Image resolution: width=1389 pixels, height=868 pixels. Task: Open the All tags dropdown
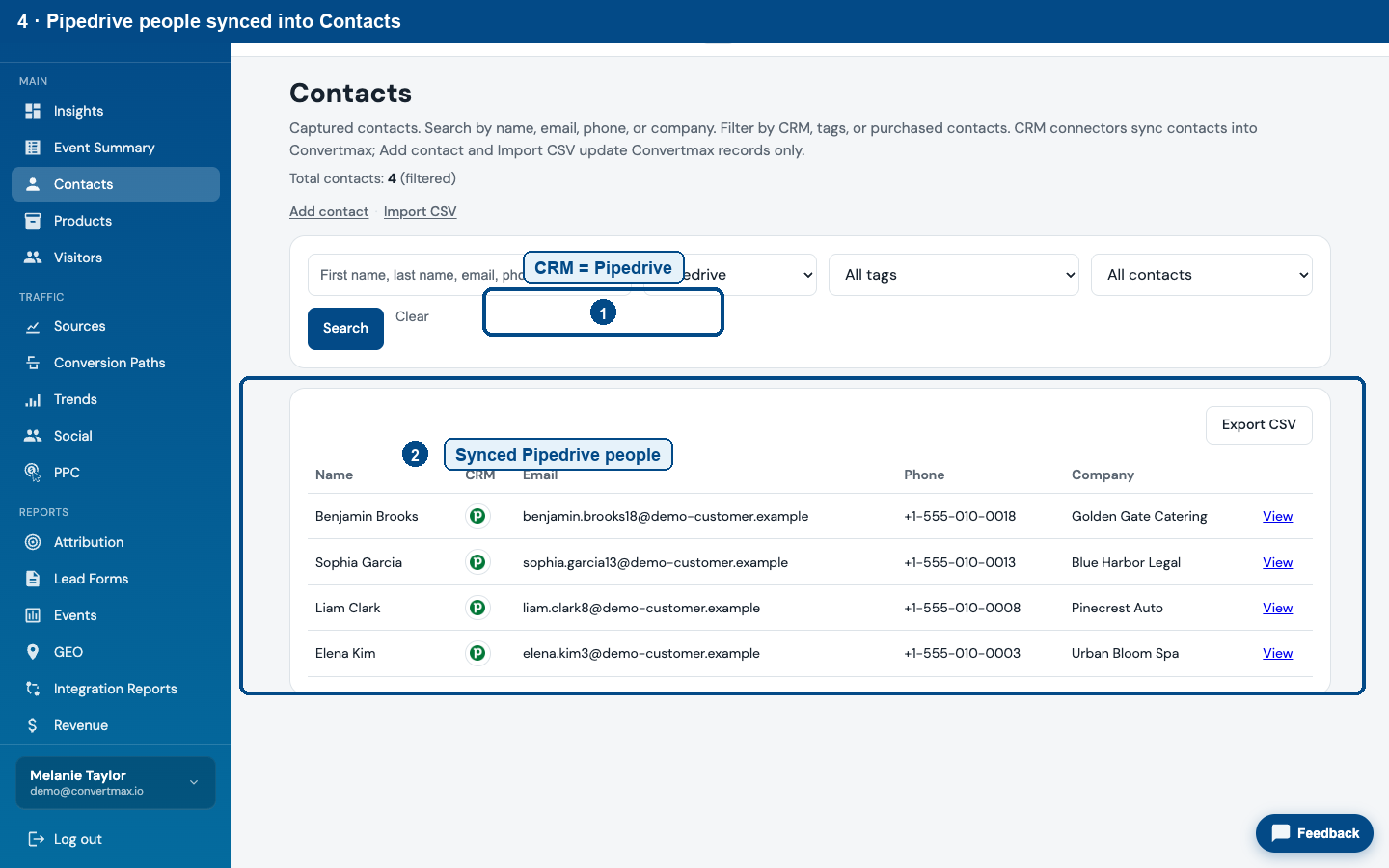coord(954,275)
